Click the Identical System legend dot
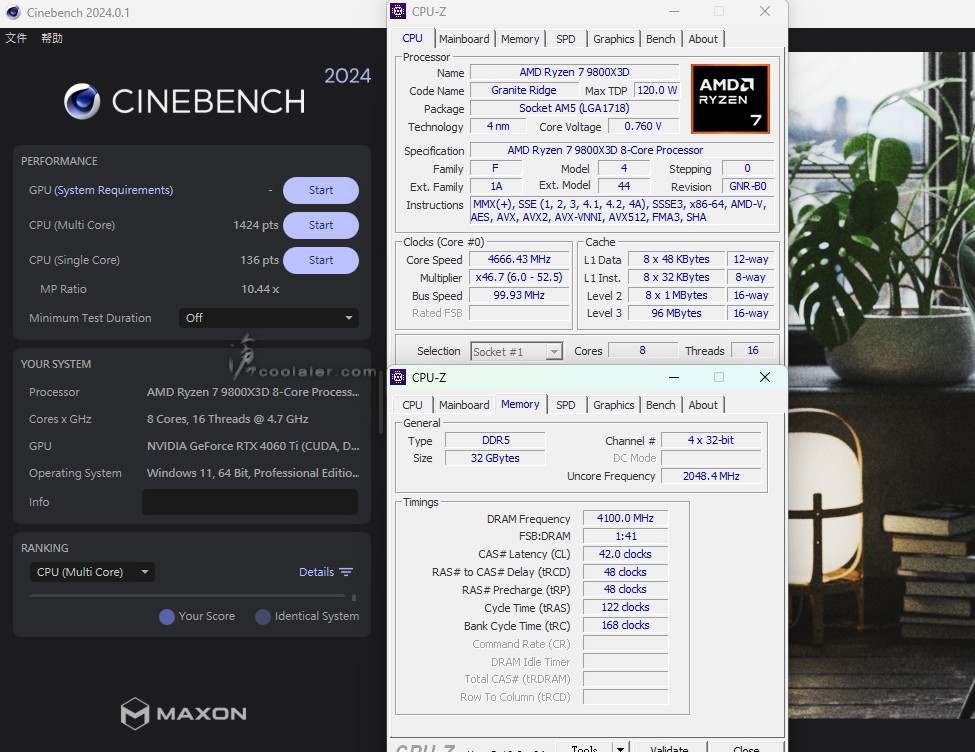This screenshot has height=752, width=975. click(263, 616)
